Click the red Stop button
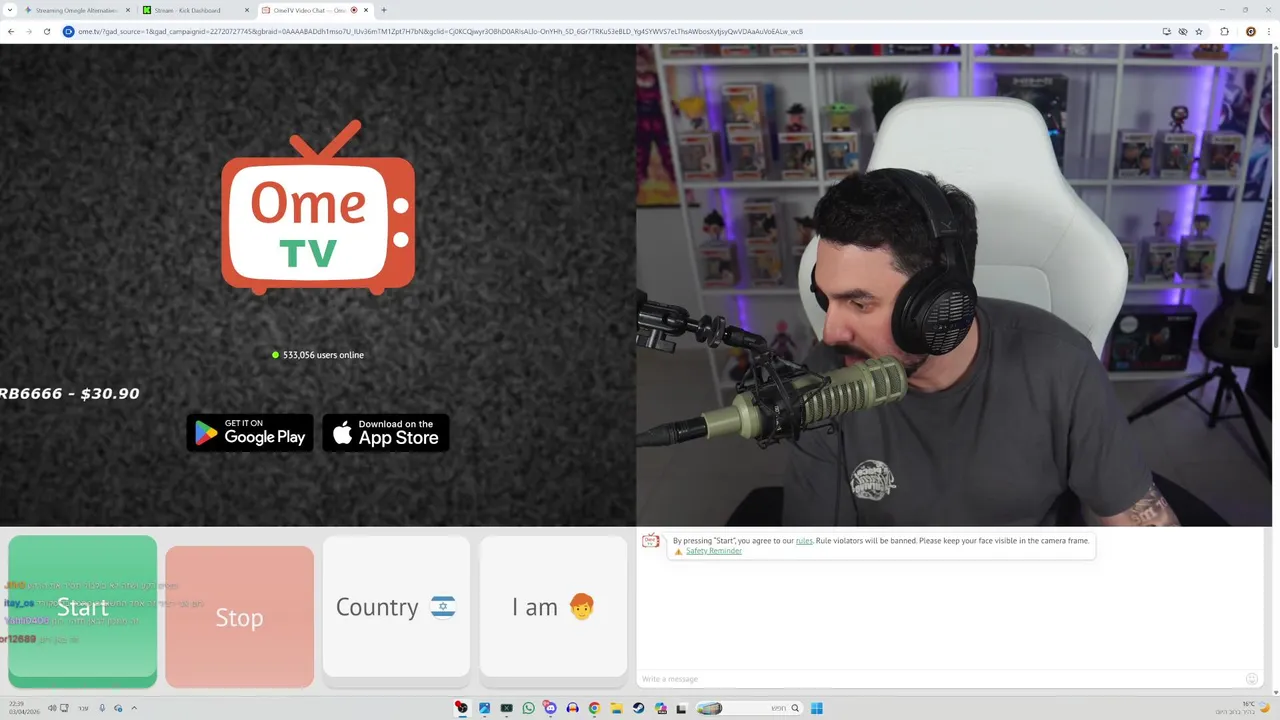Viewport: 1280px width, 720px height. pos(239,617)
